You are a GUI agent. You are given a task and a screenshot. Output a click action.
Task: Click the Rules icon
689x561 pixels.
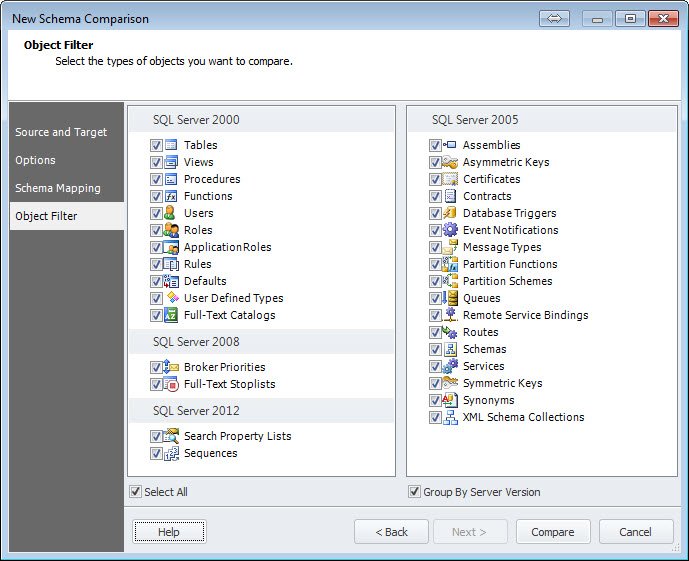171,264
